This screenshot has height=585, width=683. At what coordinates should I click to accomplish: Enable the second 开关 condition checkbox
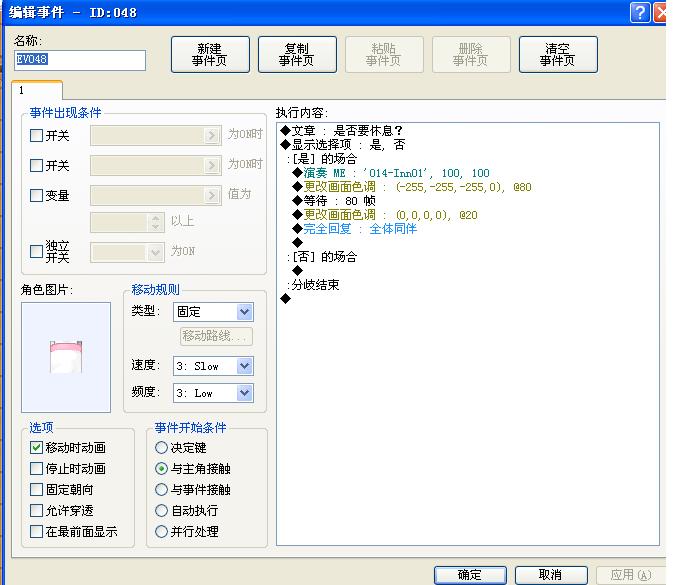coord(36,166)
